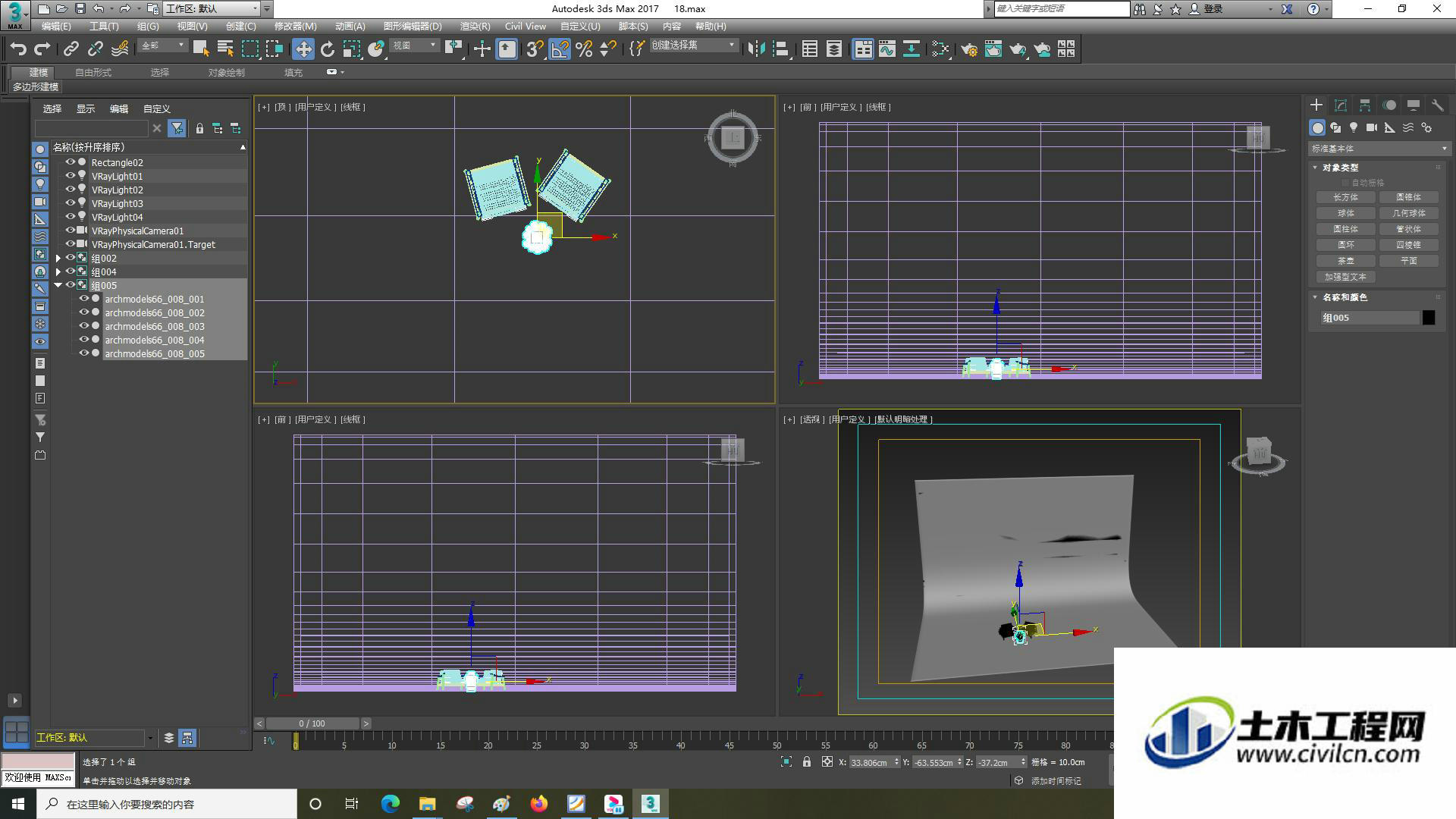Expand the 组002 group

[58, 258]
